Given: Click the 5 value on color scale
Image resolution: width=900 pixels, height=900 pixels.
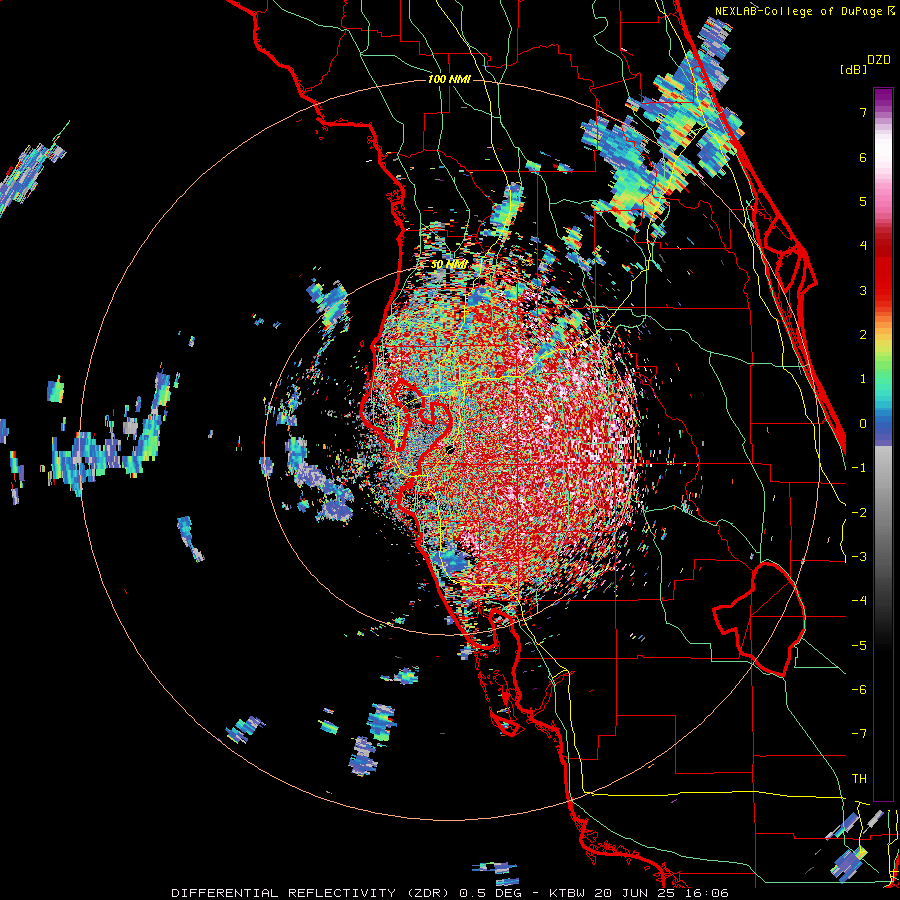Looking at the screenshot, I should pos(863,201).
